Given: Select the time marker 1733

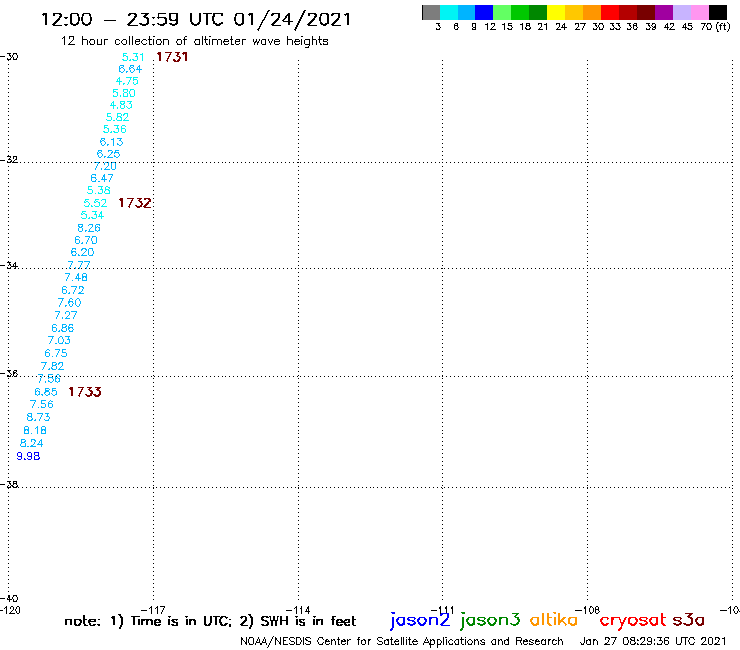Looking at the screenshot, I should coord(85,392).
